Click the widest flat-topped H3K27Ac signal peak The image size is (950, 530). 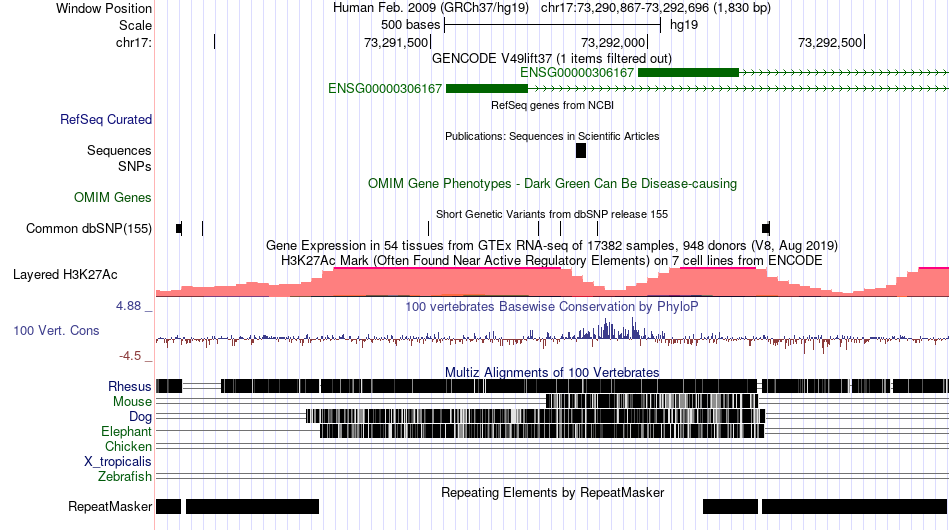447,281
